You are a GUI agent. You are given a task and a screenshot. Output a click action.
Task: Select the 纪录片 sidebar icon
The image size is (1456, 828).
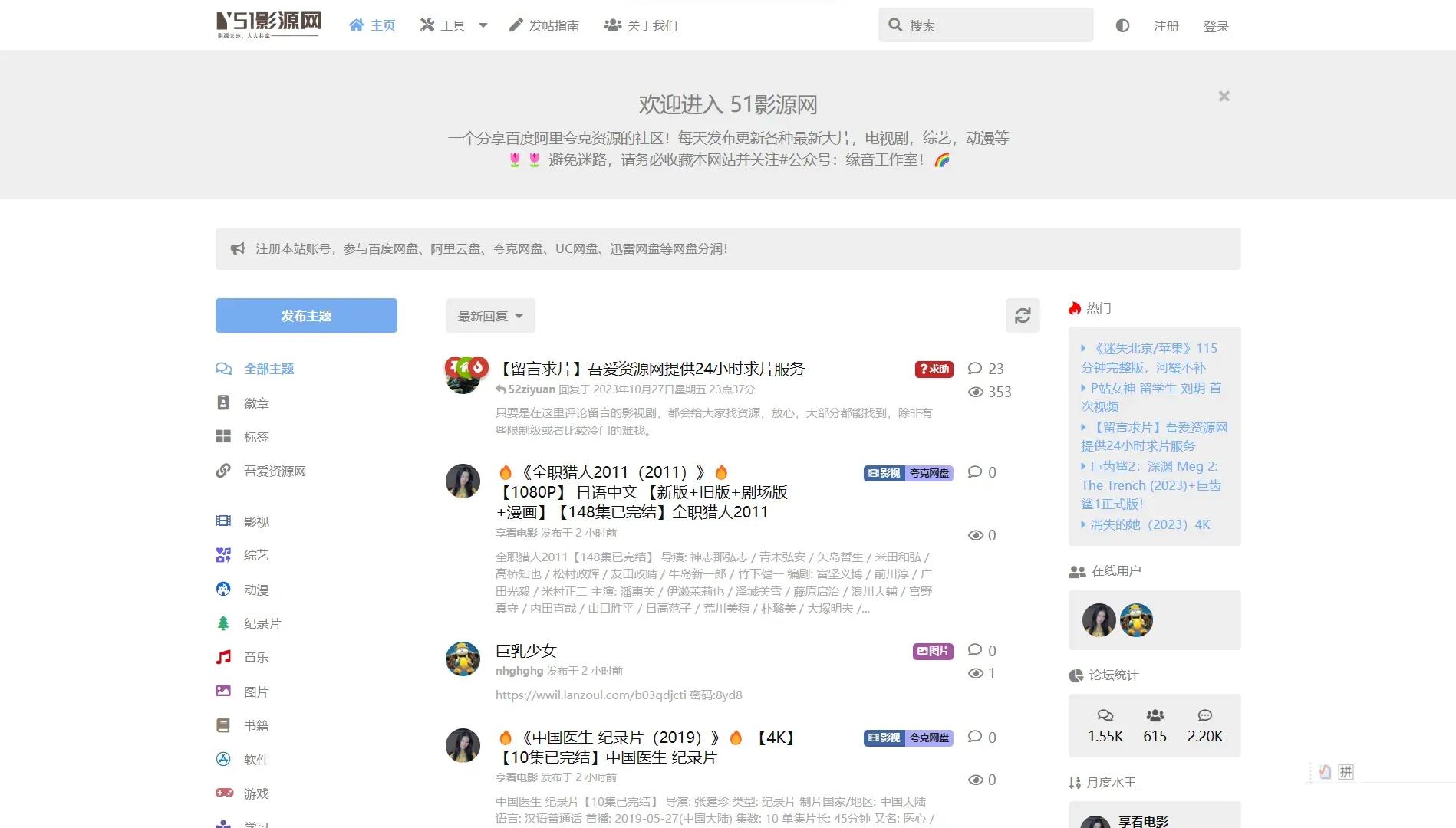[223, 623]
